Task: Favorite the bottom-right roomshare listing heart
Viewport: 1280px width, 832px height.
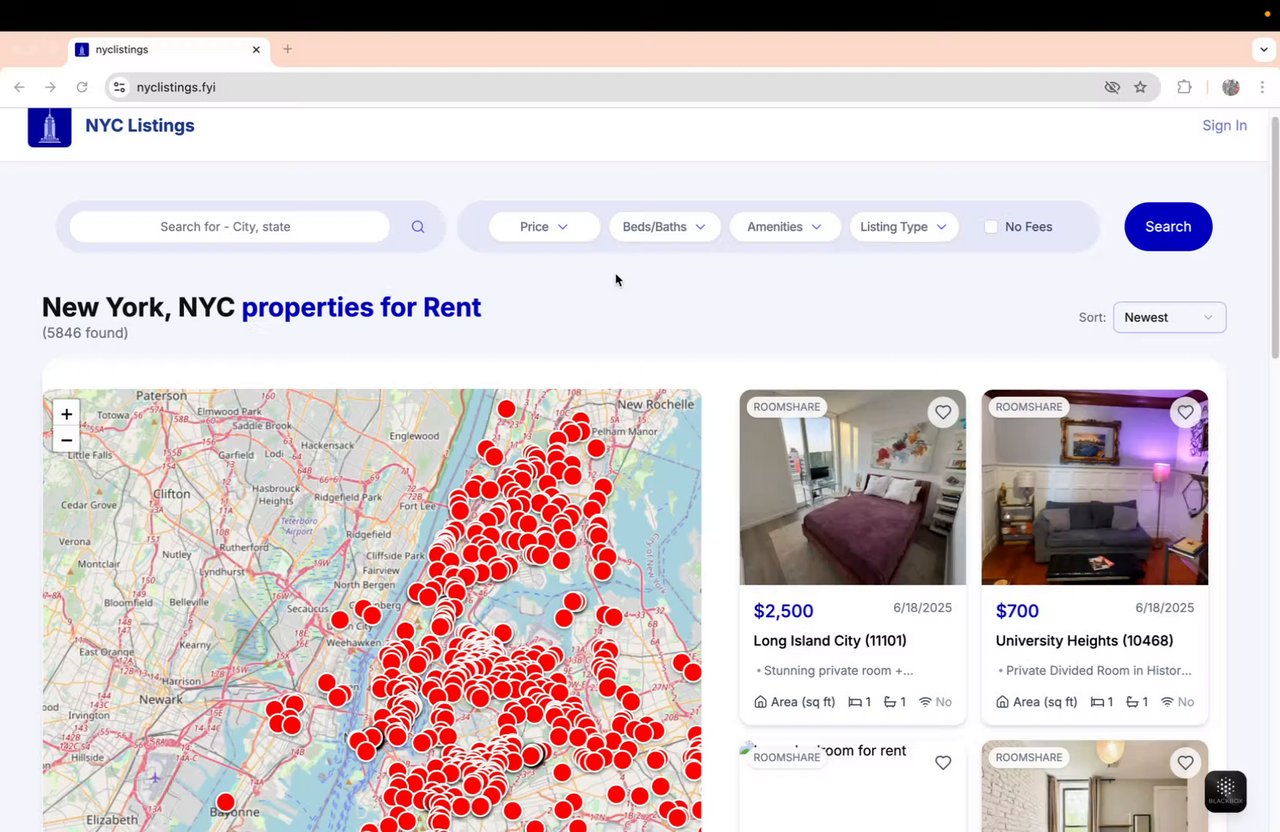Action: 1185,763
